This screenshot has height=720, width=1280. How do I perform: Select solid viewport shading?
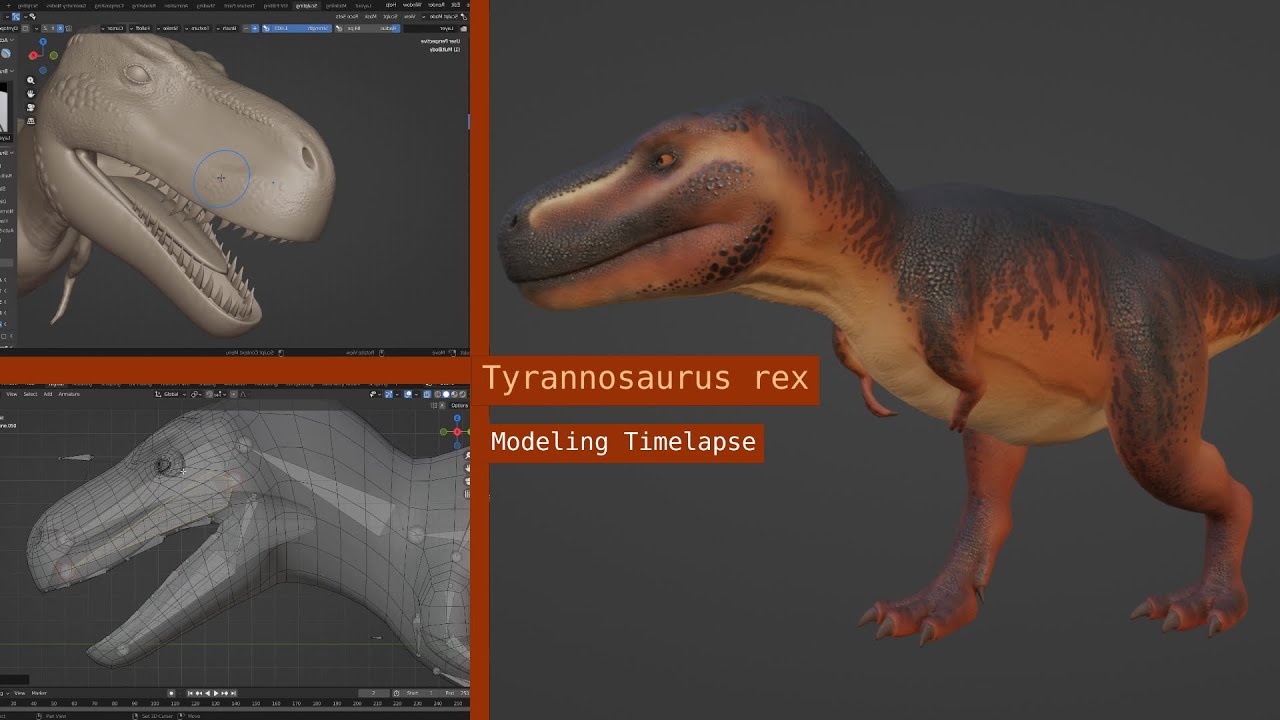446,394
